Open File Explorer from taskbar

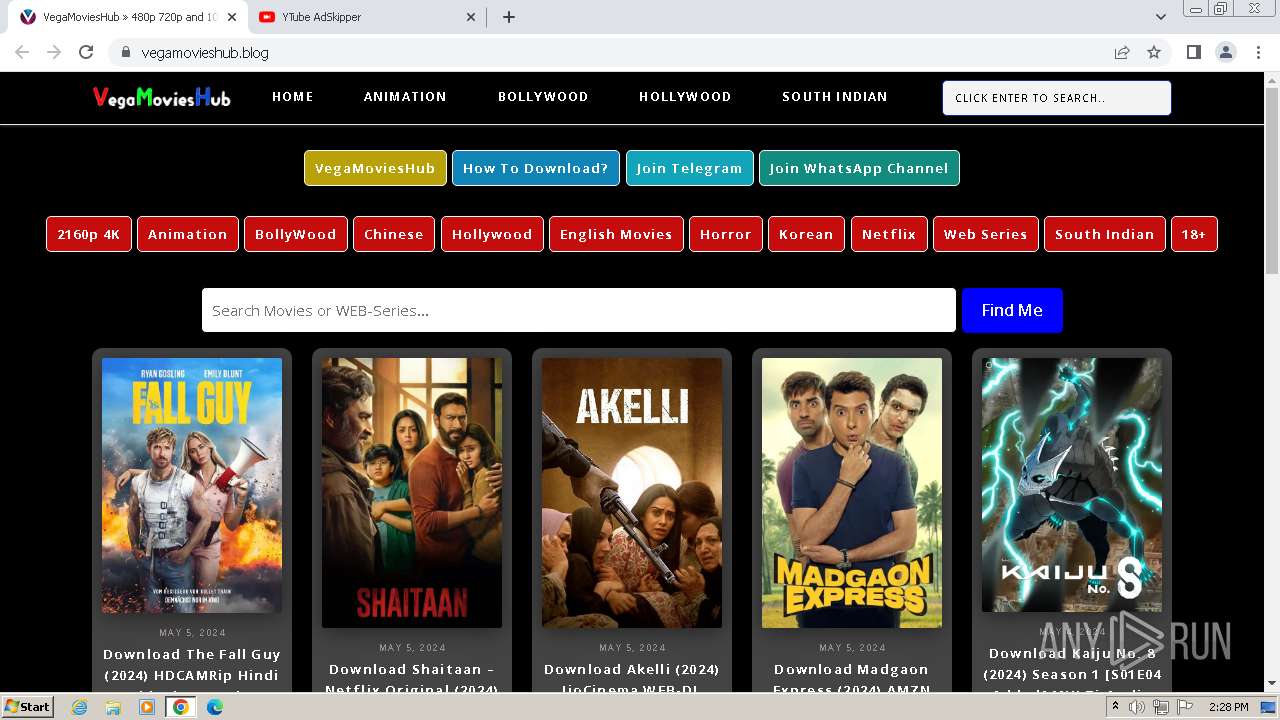tap(113, 707)
